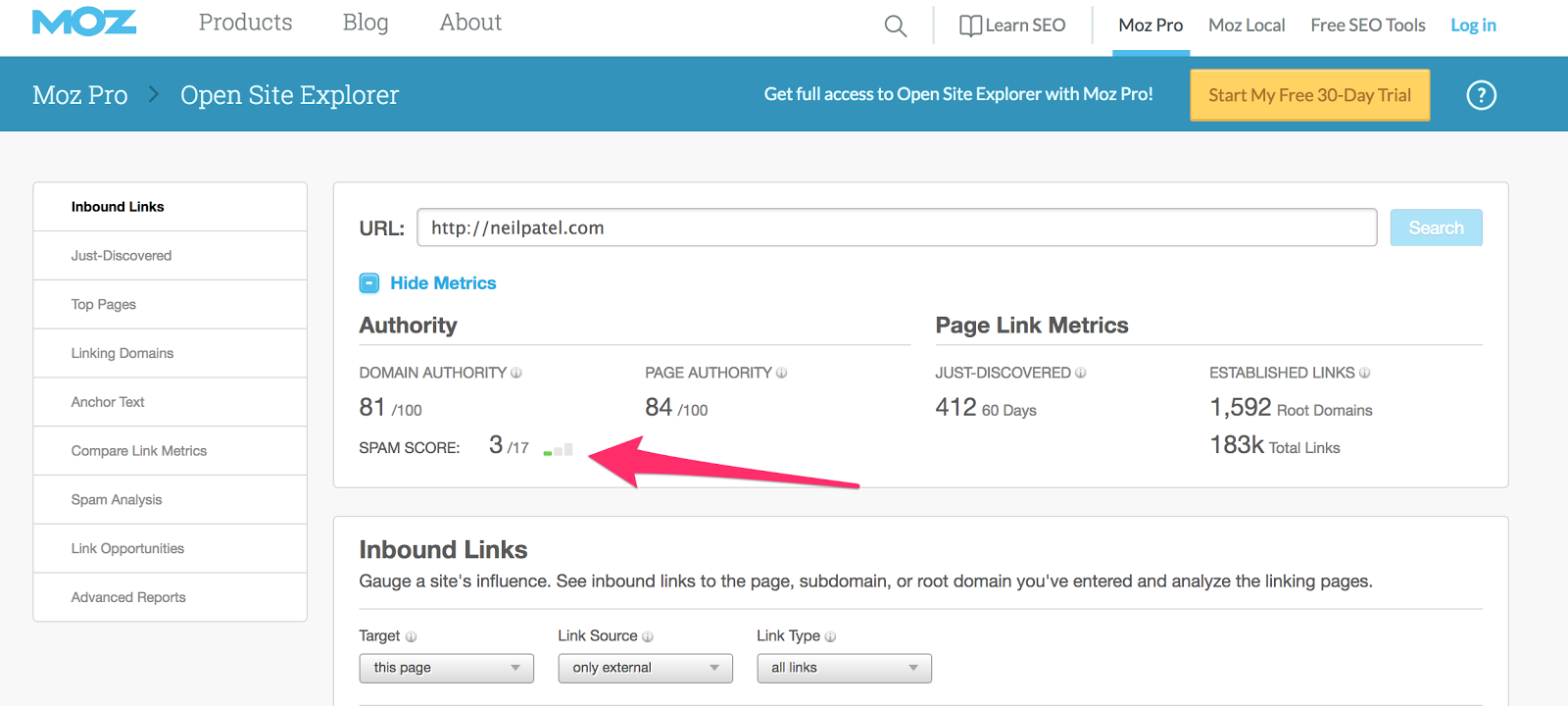Open Link Source dropdown set to only external

click(x=646, y=668)
